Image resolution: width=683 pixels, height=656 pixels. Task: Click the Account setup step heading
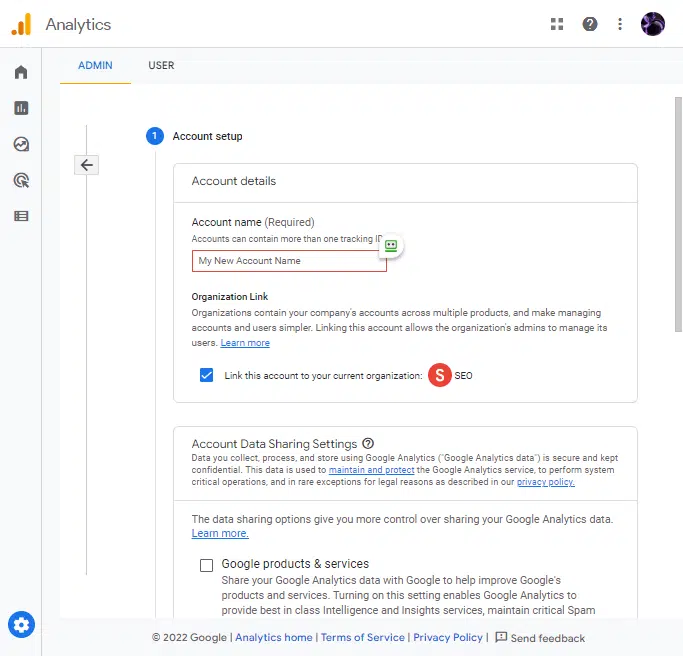point(207,136)
